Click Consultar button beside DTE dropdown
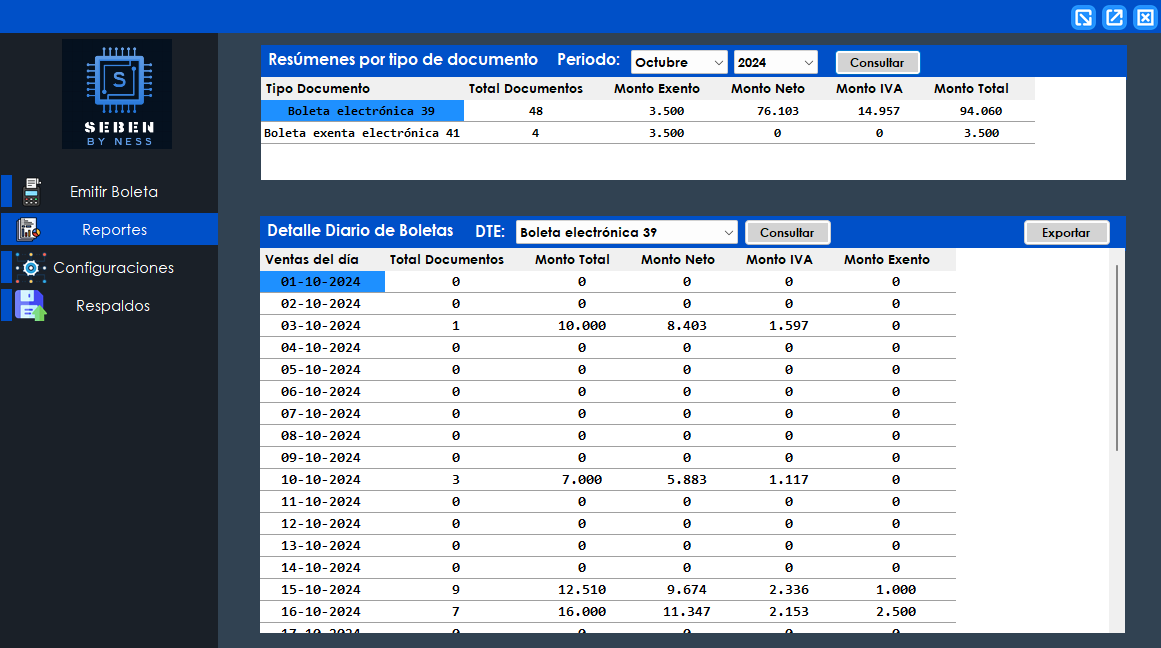 (787, 232)
